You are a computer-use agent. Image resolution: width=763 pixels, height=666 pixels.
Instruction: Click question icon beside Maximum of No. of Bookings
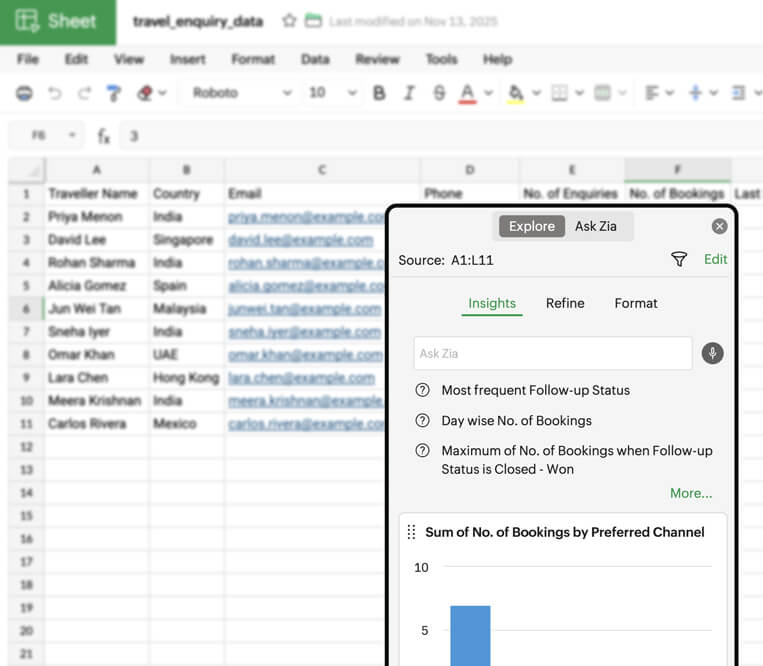(x=422, y=450)
